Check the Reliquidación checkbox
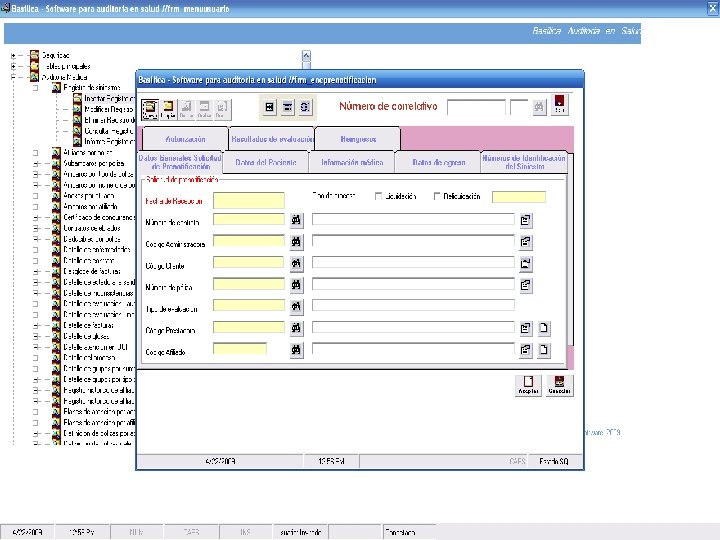 [437, 196]
